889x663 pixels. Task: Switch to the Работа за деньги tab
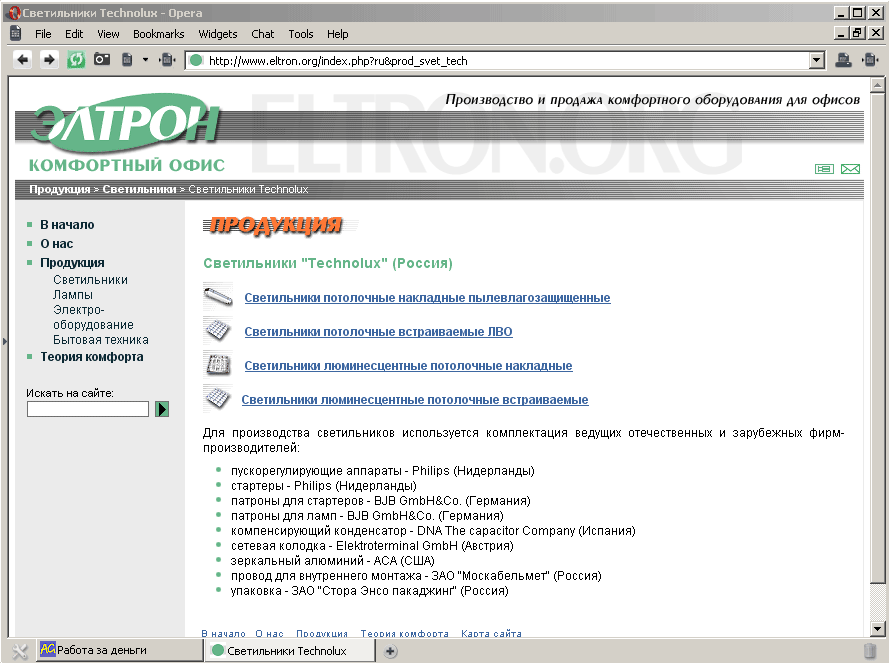(x=120, y=650)
